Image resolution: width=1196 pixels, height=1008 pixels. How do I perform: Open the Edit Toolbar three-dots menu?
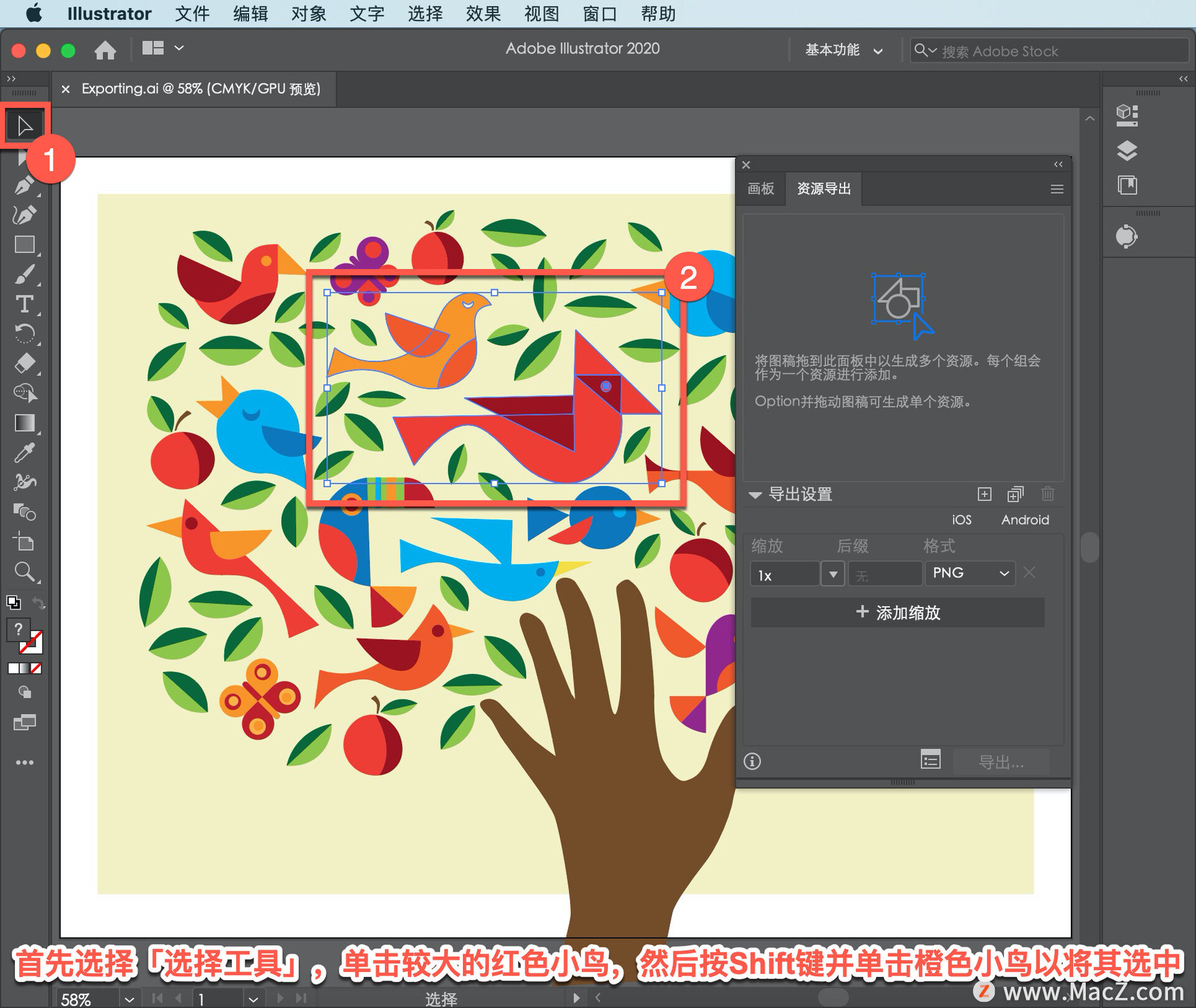point(25,763)
